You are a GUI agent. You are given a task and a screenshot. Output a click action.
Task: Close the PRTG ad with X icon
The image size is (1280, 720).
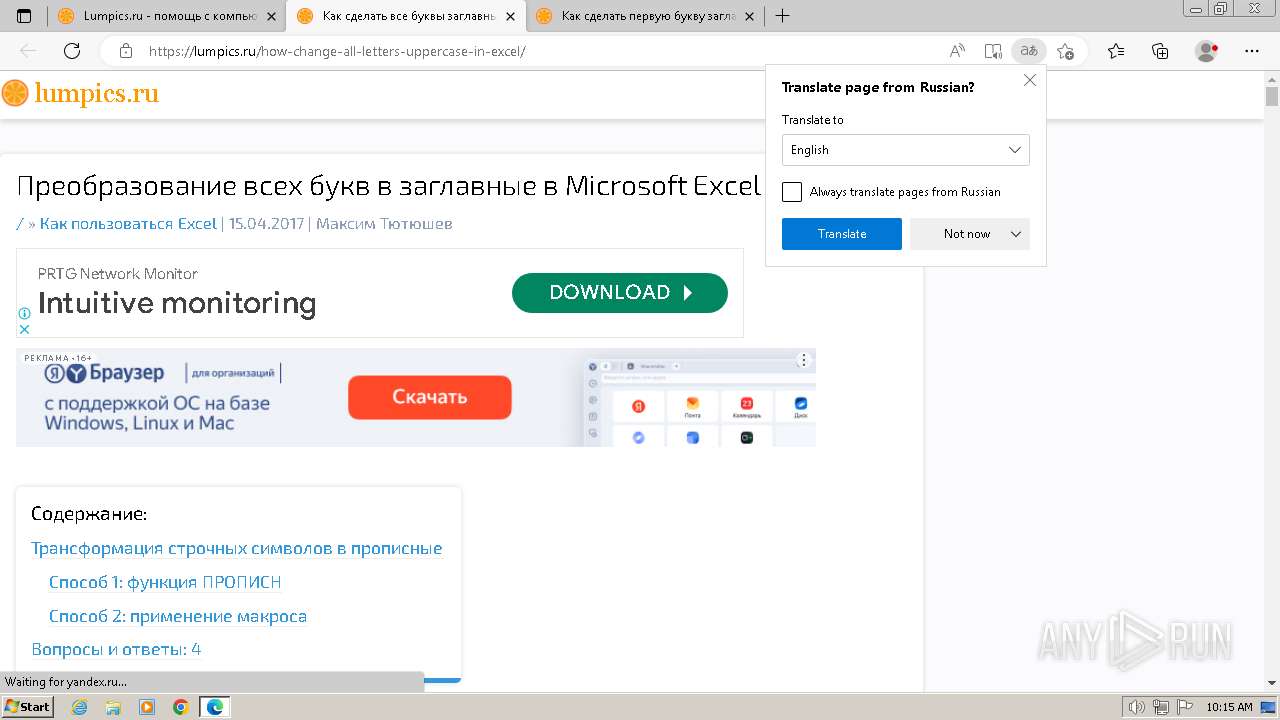coord(24,329)
